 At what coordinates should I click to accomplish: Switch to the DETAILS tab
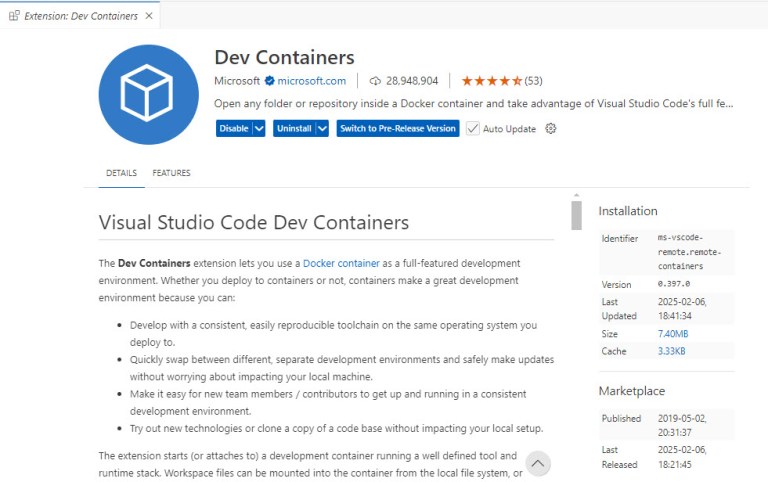[x=121, y=173]
